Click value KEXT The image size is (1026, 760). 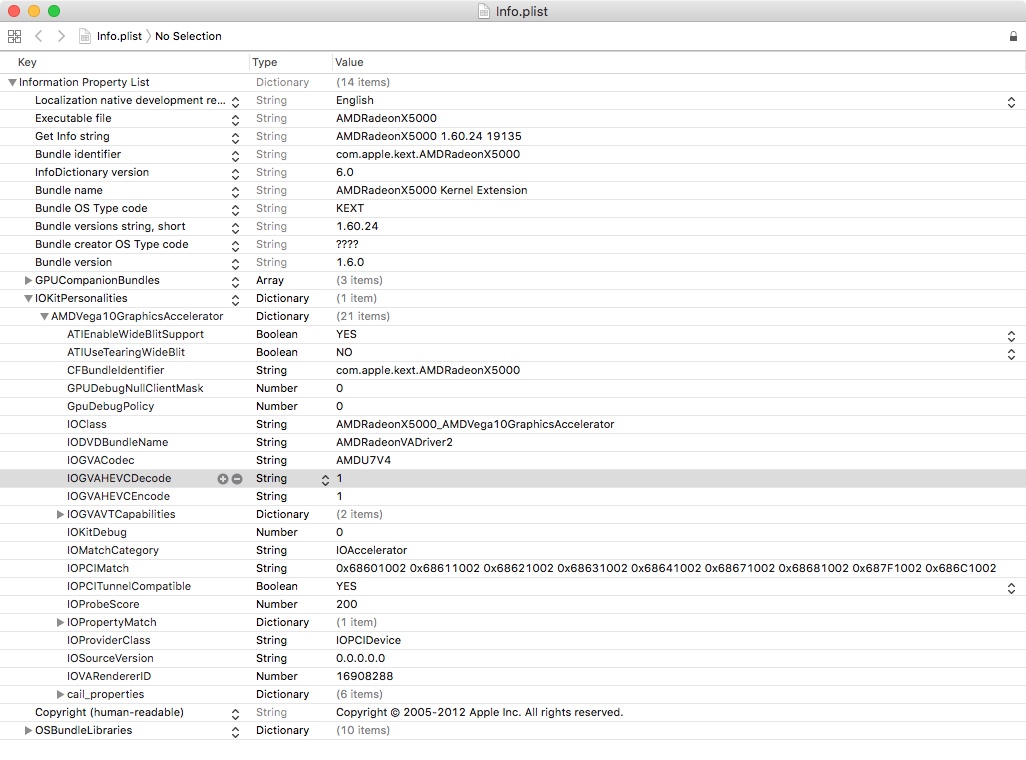click(x=350, y=208)
